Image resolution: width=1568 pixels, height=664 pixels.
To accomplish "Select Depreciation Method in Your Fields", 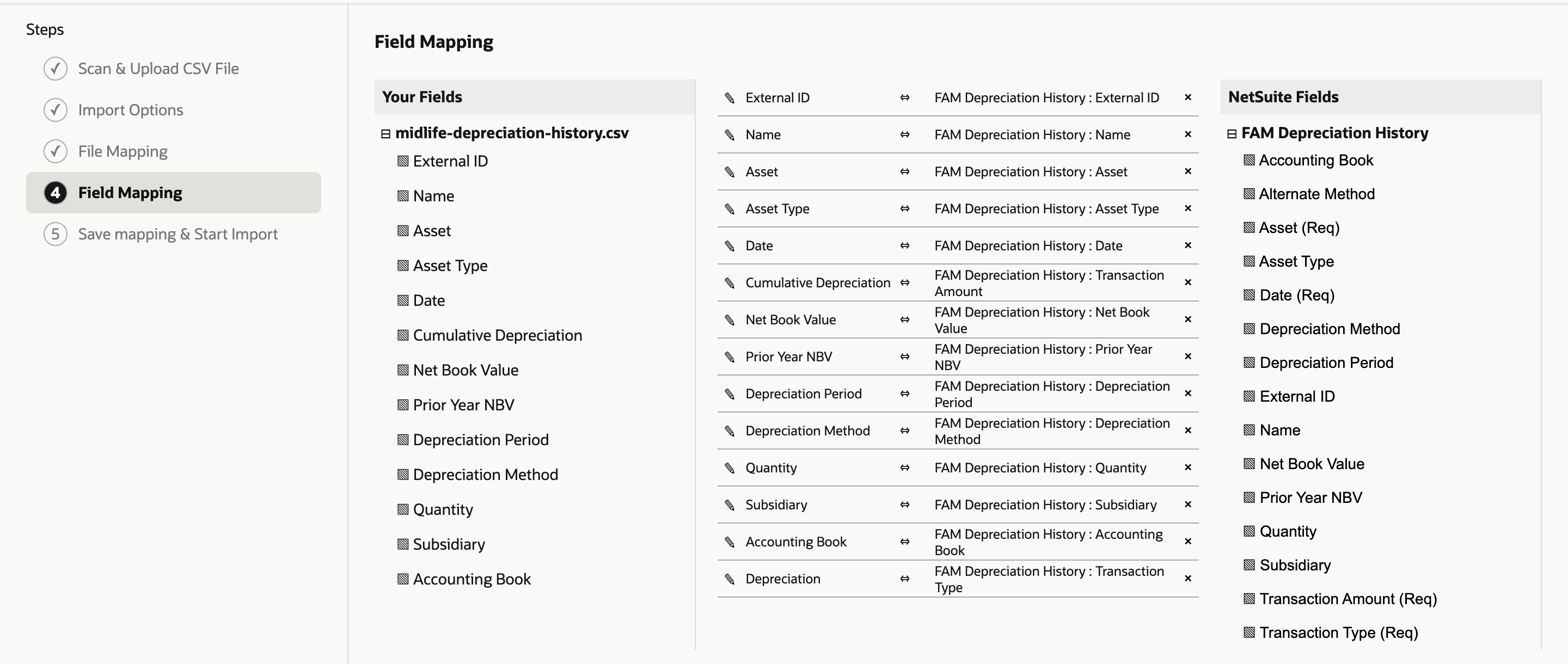I will point(485,475).
